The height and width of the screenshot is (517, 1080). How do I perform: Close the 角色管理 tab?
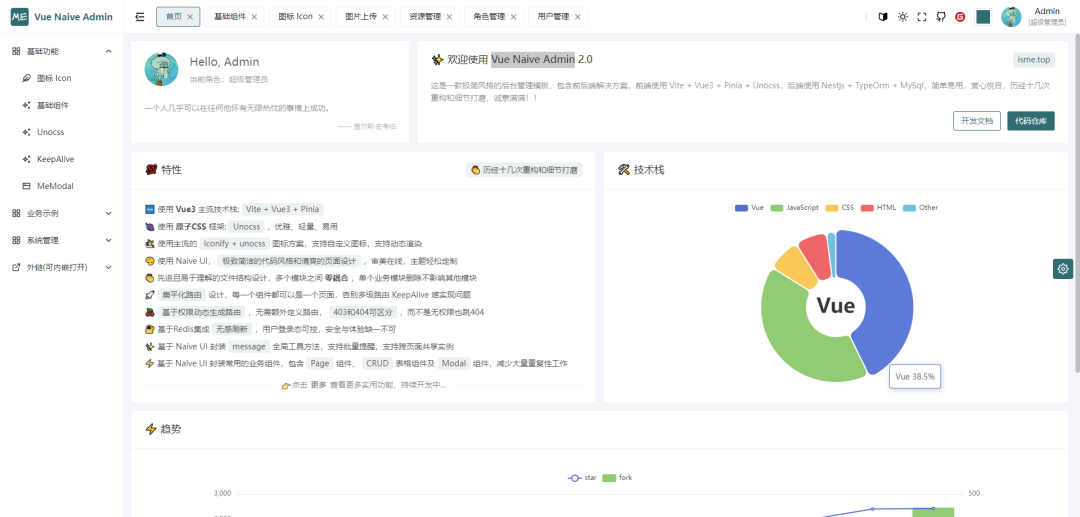[513, 17]
